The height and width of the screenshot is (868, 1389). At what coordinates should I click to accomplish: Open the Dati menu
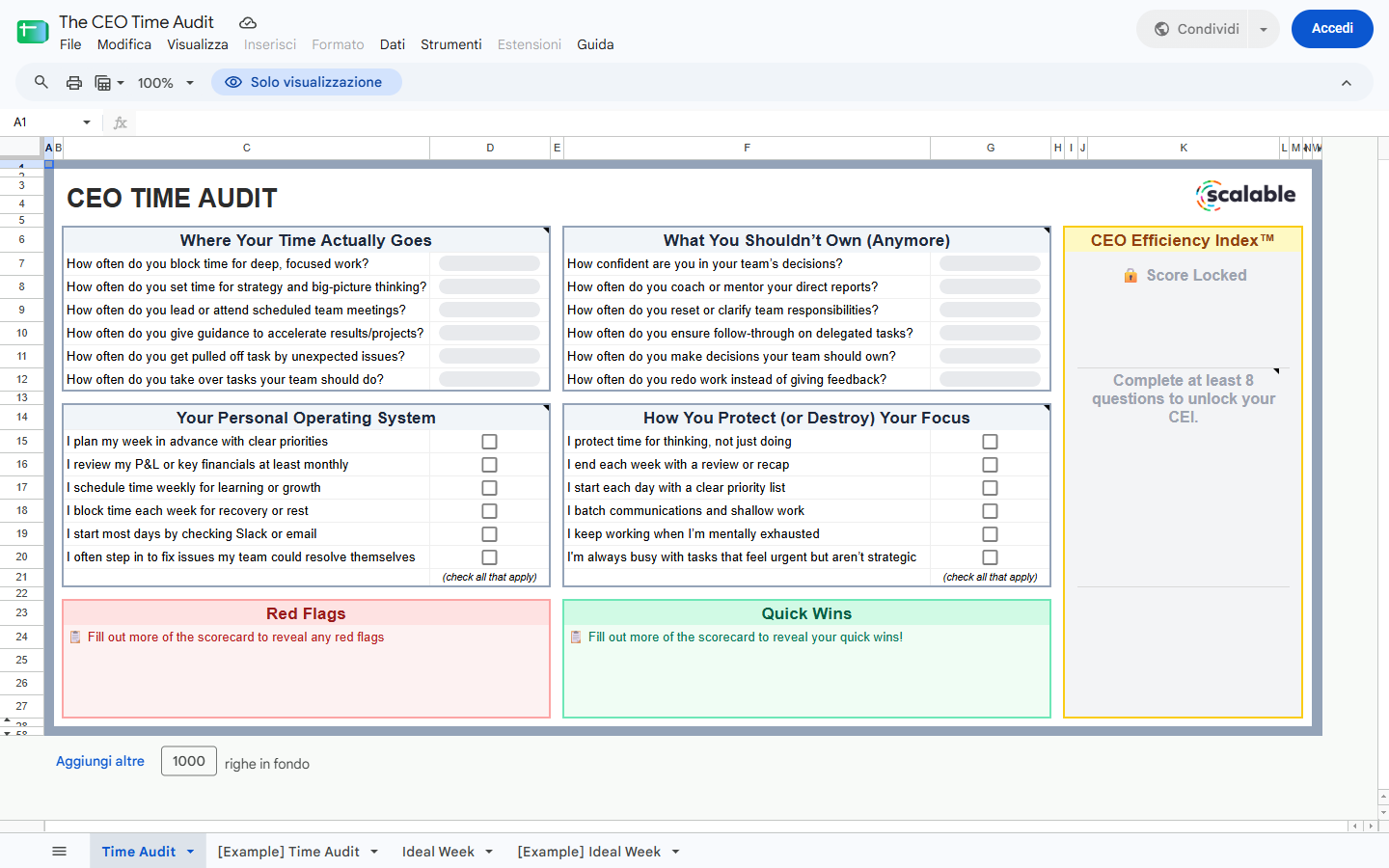pyautogui.click(x=393, y=44)
